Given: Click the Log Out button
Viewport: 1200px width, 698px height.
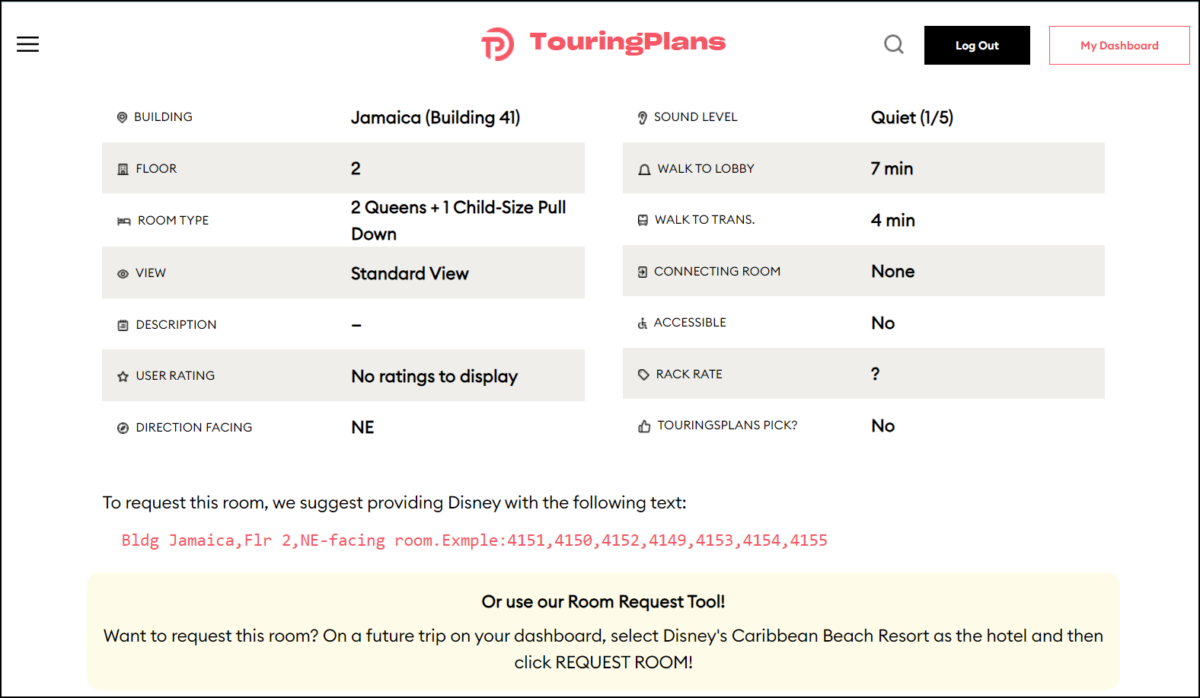Looking at the screenshot, I should [977, 45].
